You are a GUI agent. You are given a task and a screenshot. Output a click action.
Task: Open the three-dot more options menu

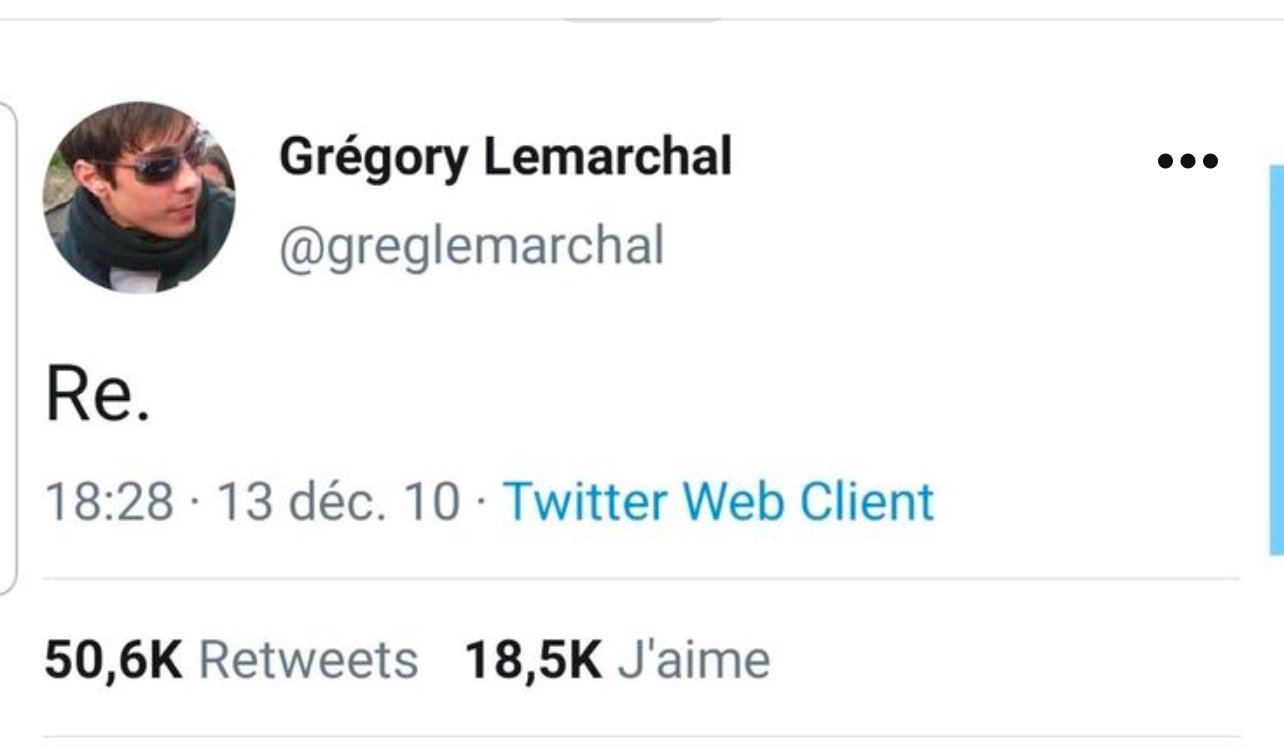(1188, 160)
